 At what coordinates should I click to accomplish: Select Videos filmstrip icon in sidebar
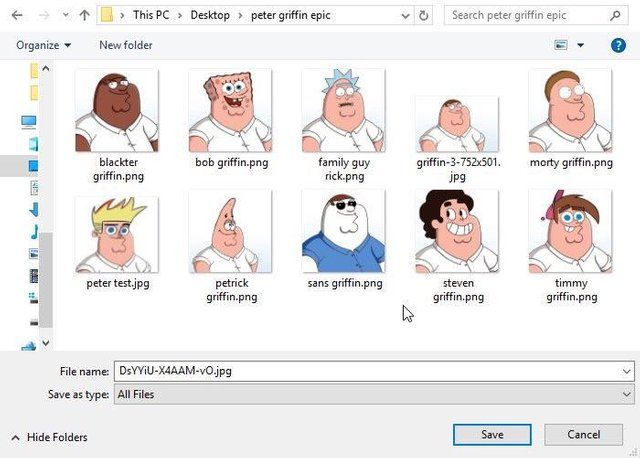34,276
